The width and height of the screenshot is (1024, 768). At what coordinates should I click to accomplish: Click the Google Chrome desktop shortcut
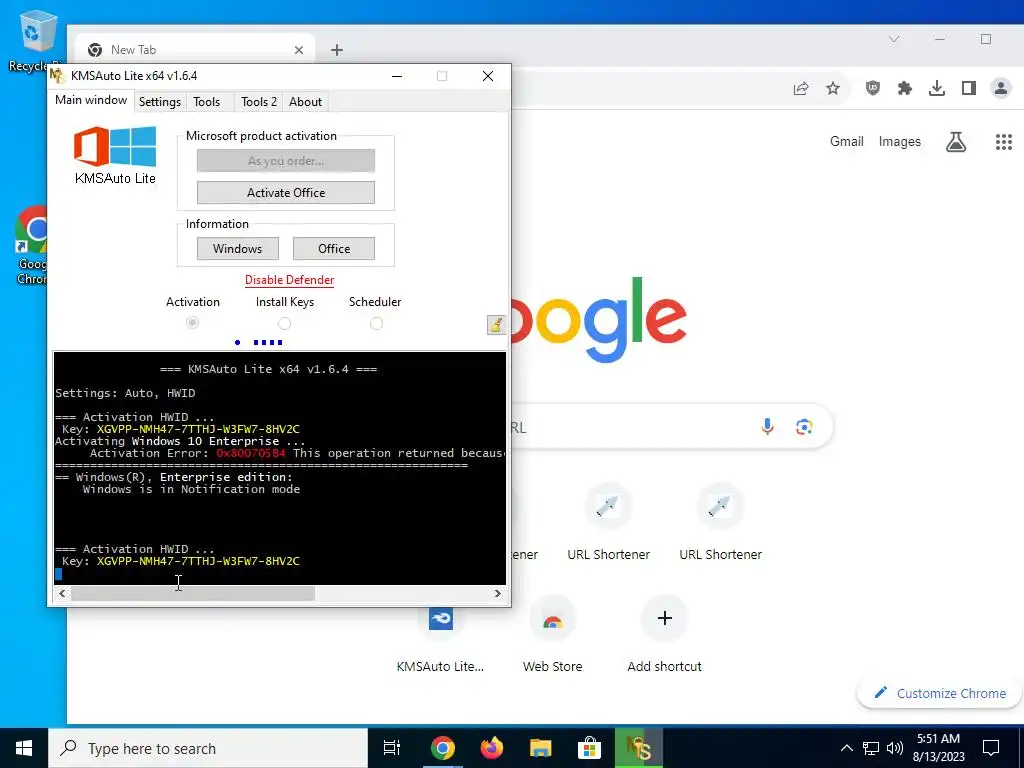pyautogui.click(x=31, y=245)
